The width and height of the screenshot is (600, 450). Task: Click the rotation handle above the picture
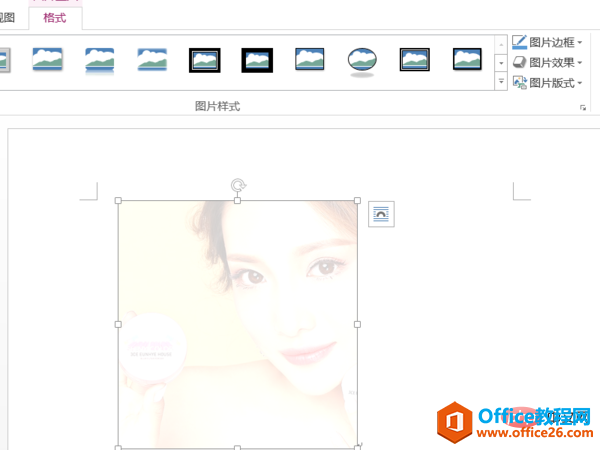point(238,185)
